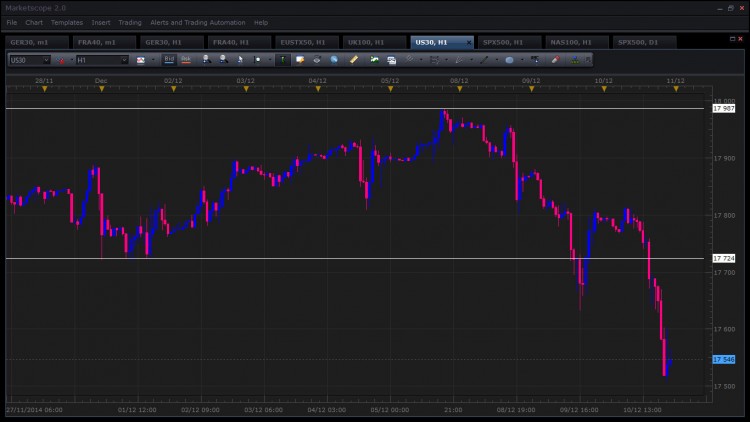Toggle Bid price display
The height and width of the screenshot is (422, 750).
tap(169, 59)
